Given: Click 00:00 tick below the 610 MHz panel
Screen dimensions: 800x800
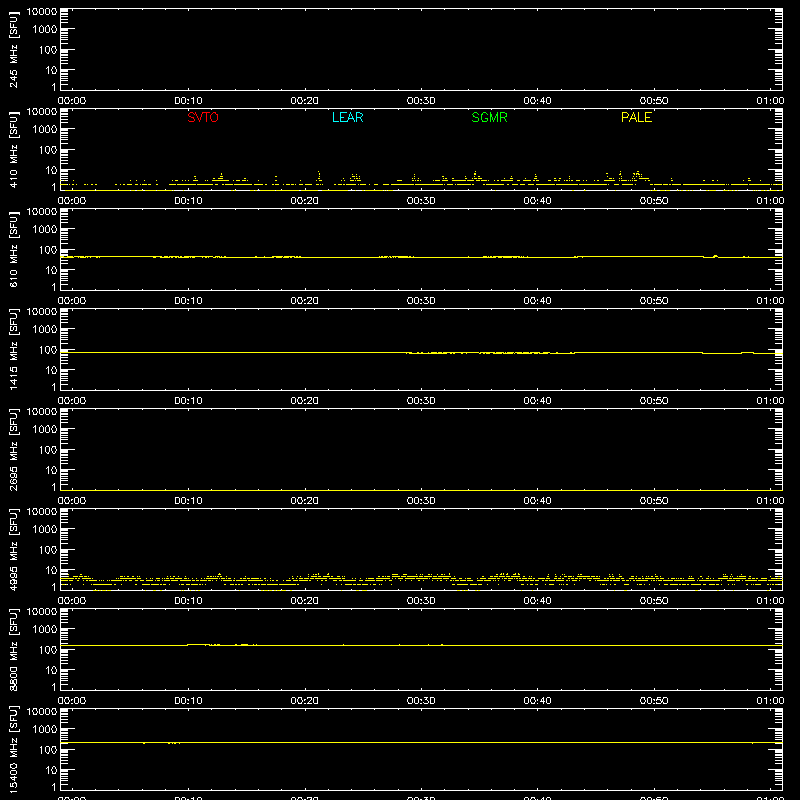Looking at the screenshot, I should (x=72, y=301).
